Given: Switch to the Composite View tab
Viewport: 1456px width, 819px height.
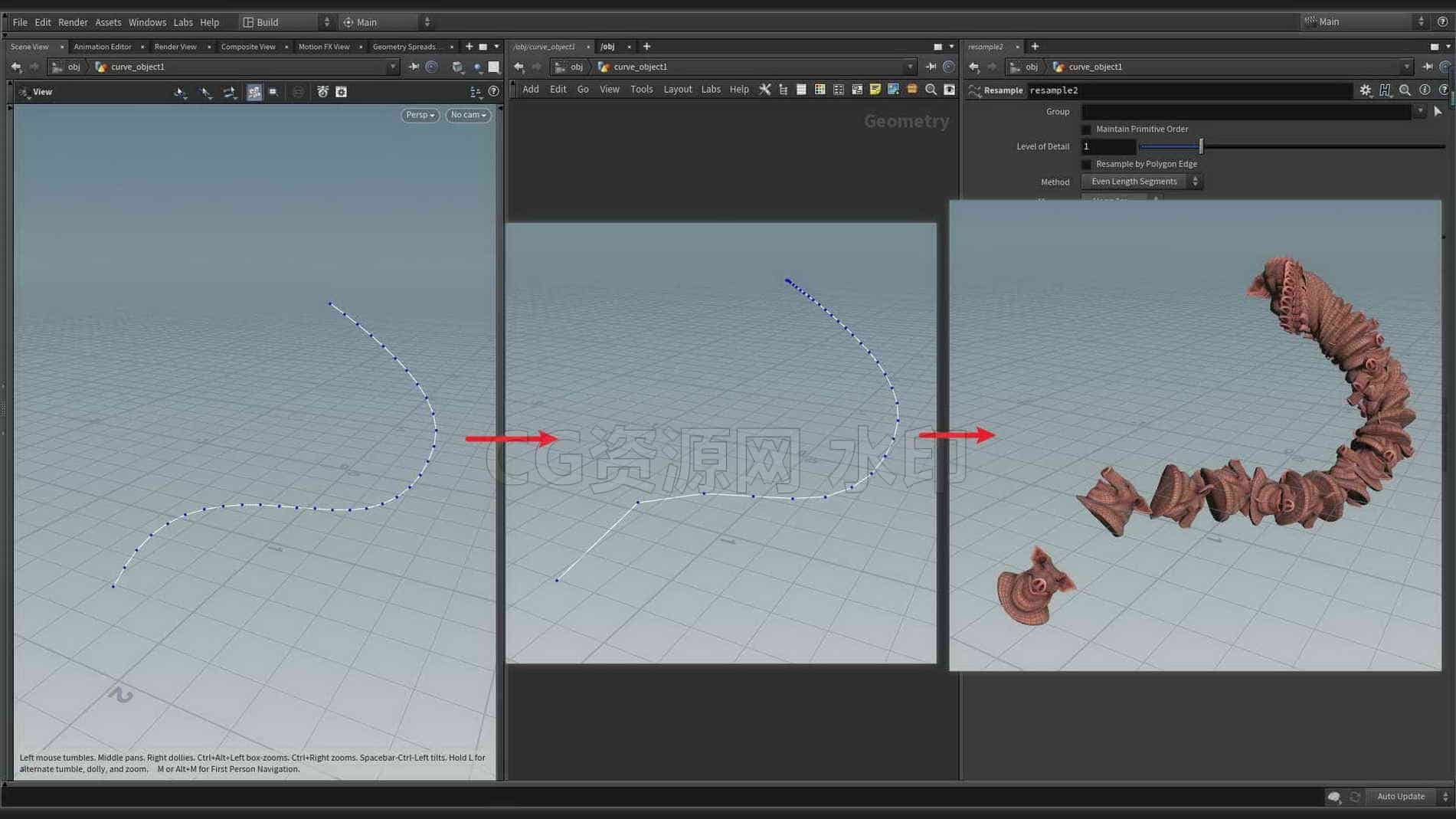Looking at the screenshot, I should 248,47.
